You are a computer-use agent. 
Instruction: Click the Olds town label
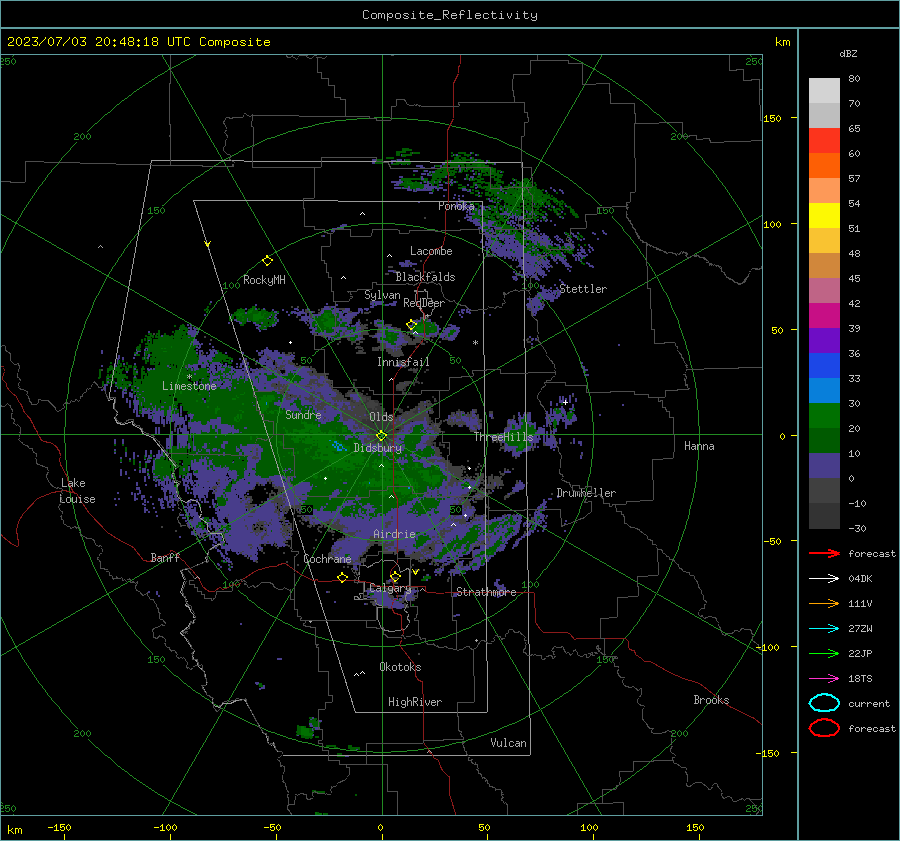pyautogui.click(x=381, y=417)
